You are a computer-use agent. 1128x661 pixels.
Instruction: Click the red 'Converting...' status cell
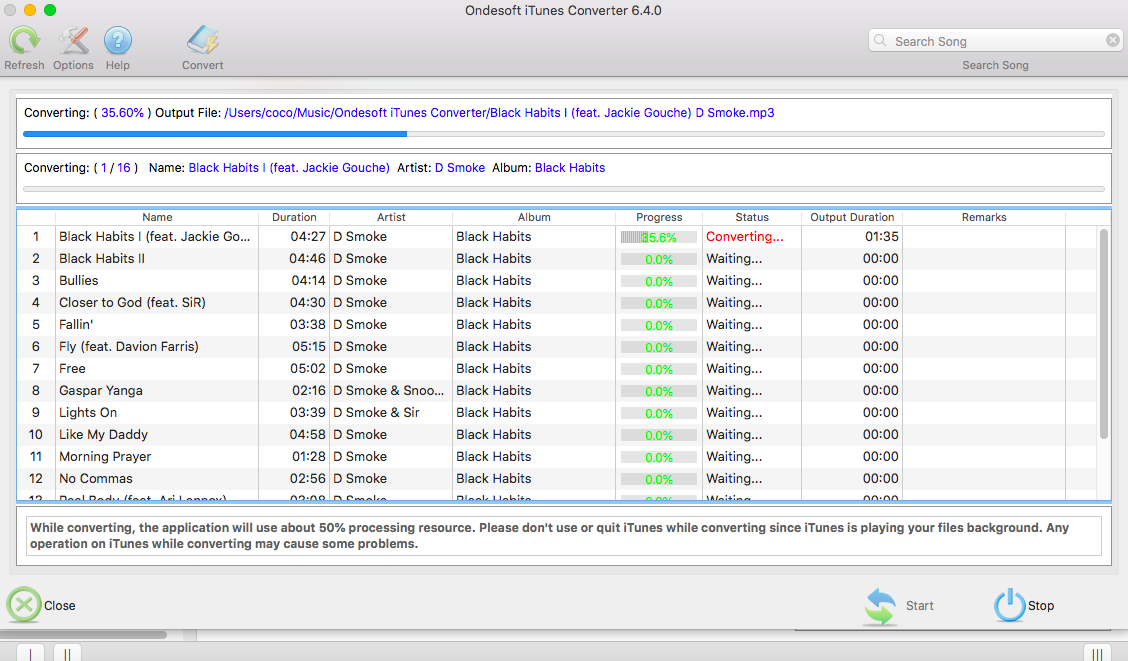click(745, 237)
